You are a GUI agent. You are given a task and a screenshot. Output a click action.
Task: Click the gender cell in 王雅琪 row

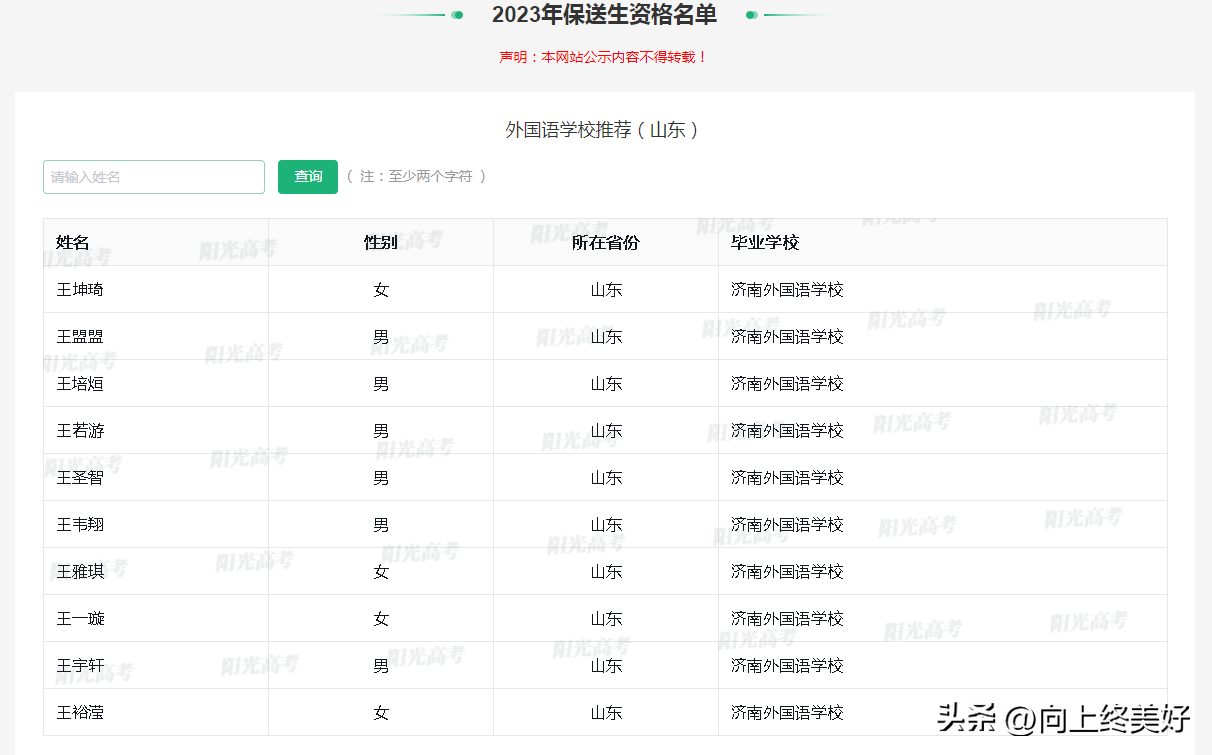click(x=381, y=572)
